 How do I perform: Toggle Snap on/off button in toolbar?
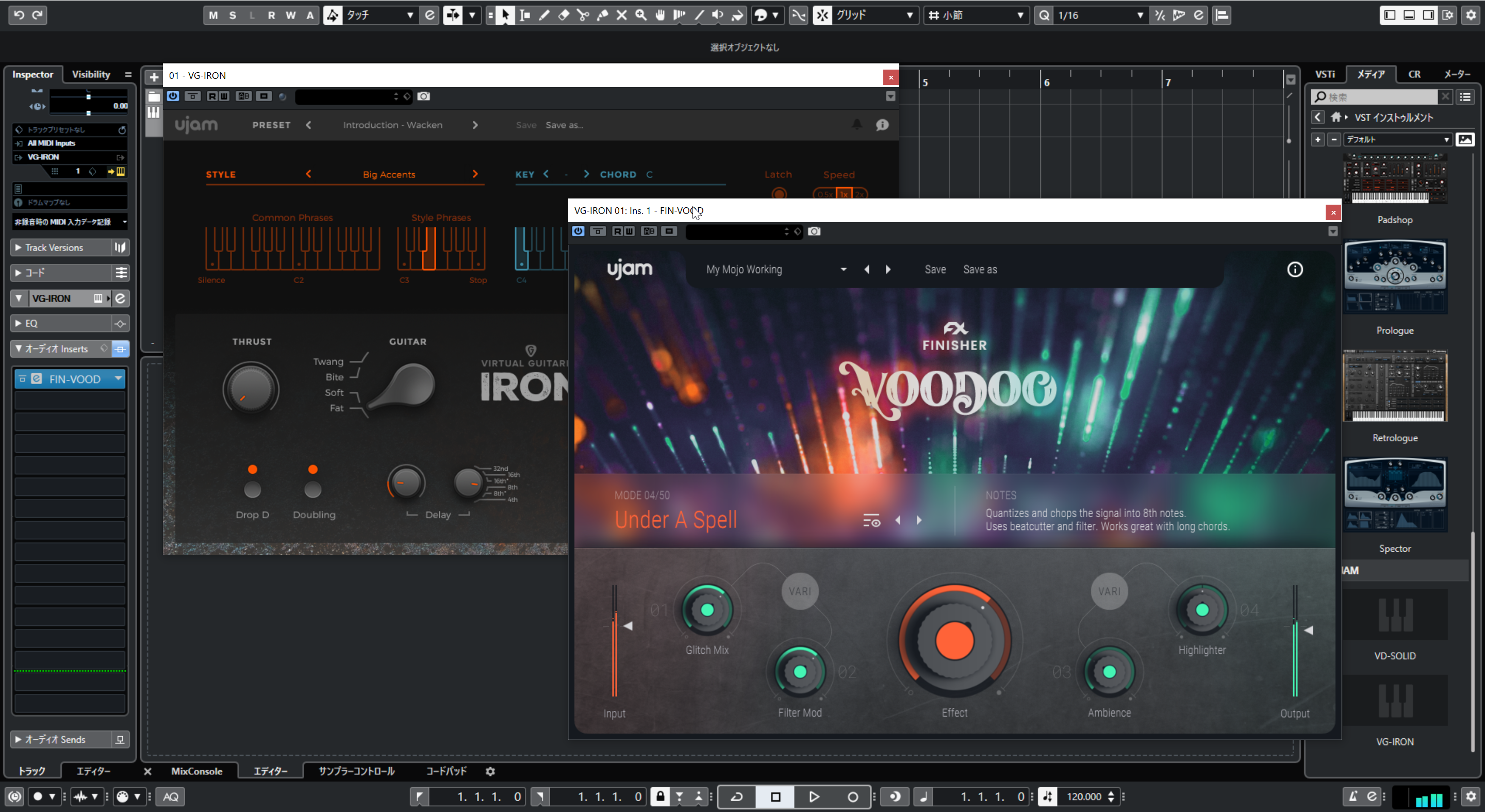click(822, 15)
